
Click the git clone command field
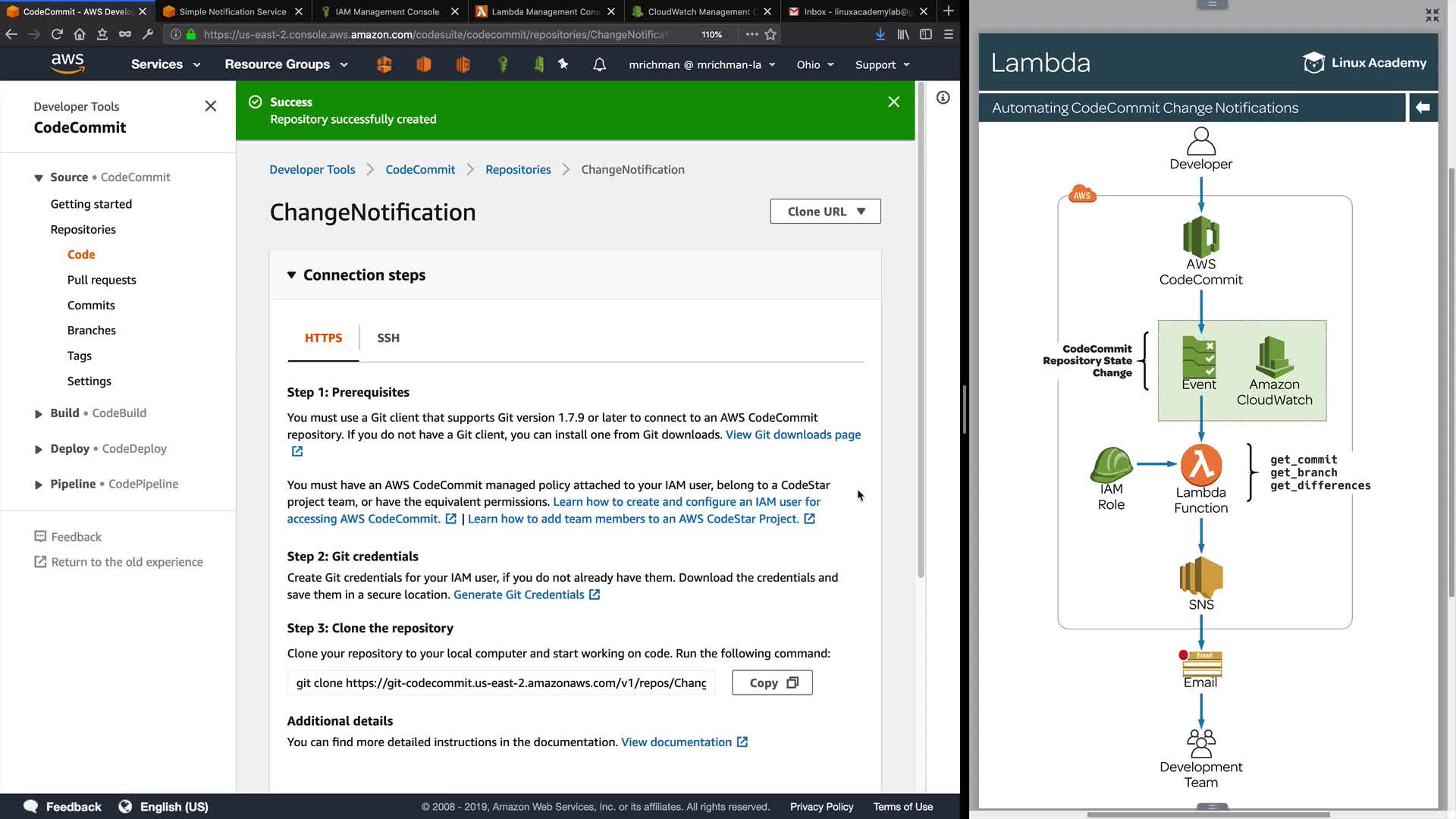tap(500, 683)
